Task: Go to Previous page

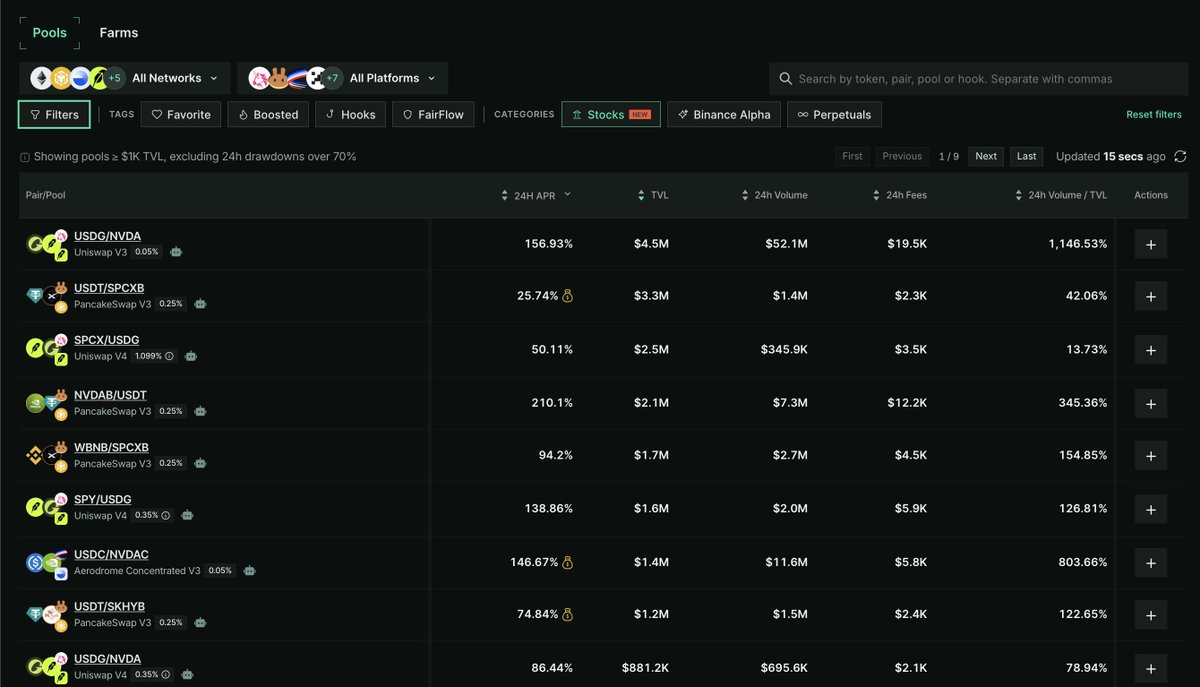Action: (902, 156)
